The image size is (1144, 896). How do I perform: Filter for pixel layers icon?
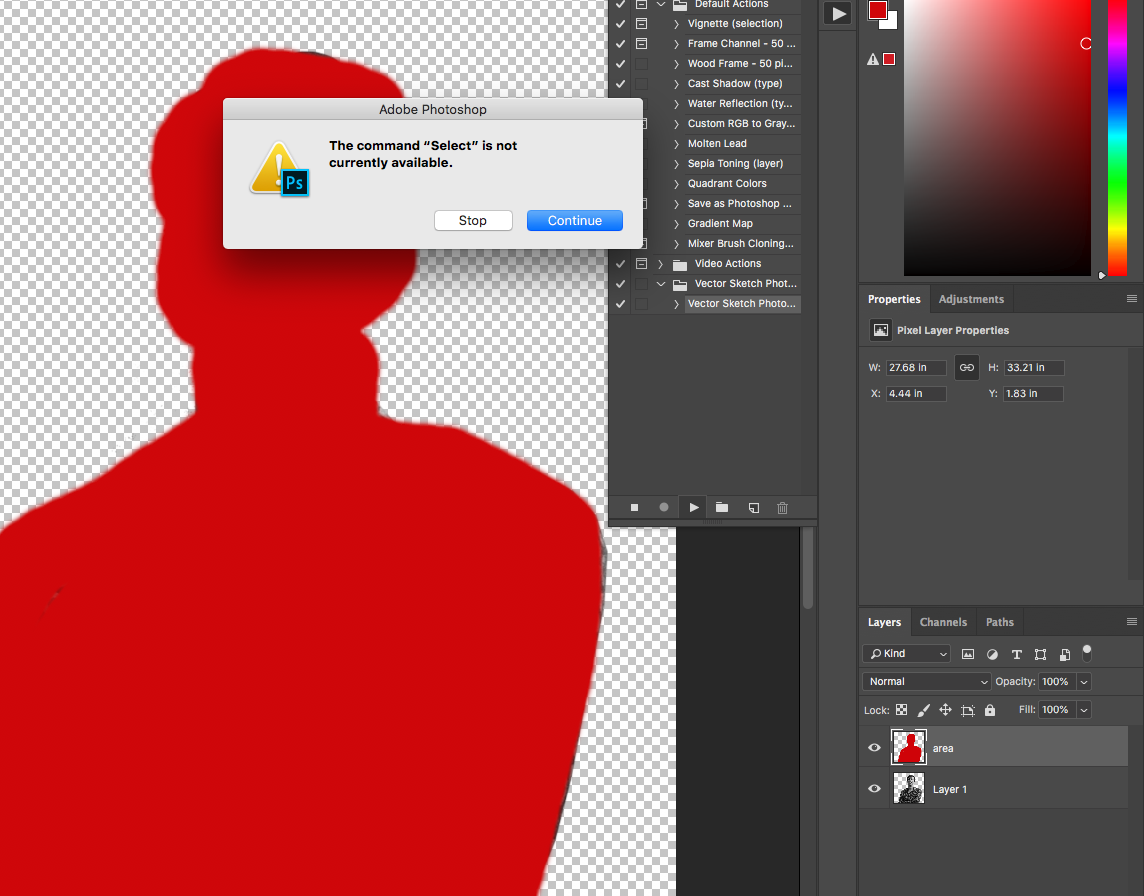tap(967, 654)
